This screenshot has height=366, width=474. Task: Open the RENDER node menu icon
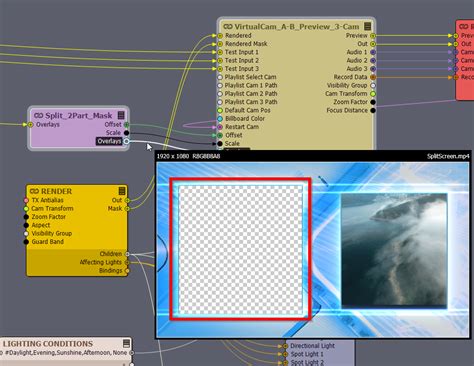[122, 191]
